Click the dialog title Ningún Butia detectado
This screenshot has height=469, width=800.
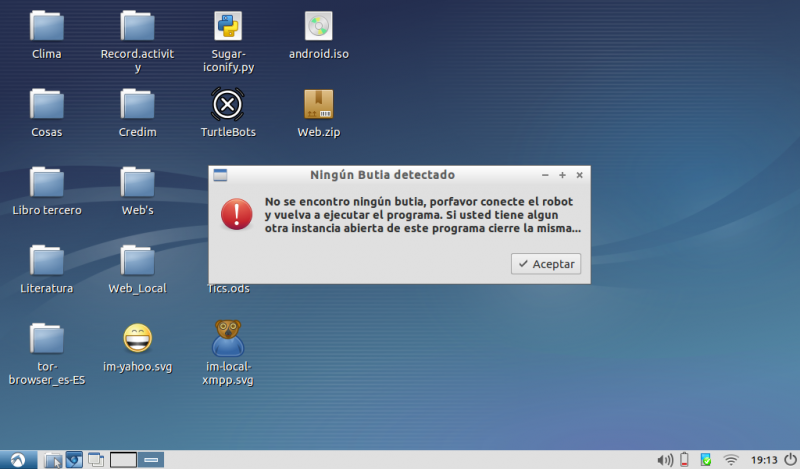click(382, 175)
